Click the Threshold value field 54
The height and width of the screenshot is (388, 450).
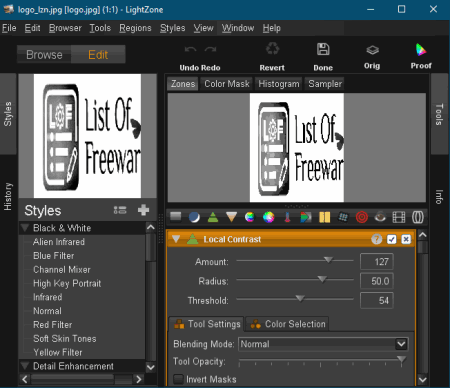(x=377, y=300)
